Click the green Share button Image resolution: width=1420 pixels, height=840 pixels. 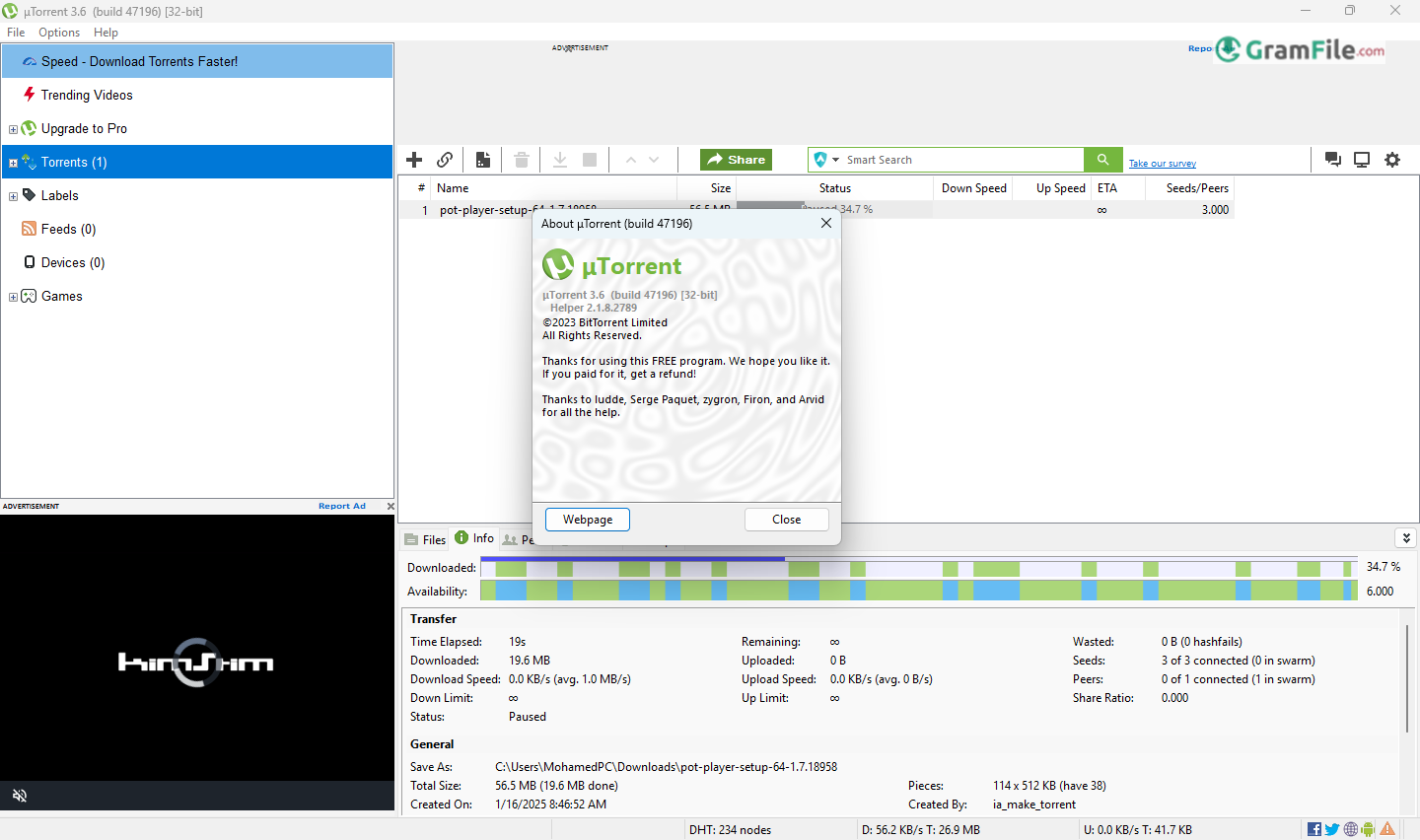click(x=736, y=160)
